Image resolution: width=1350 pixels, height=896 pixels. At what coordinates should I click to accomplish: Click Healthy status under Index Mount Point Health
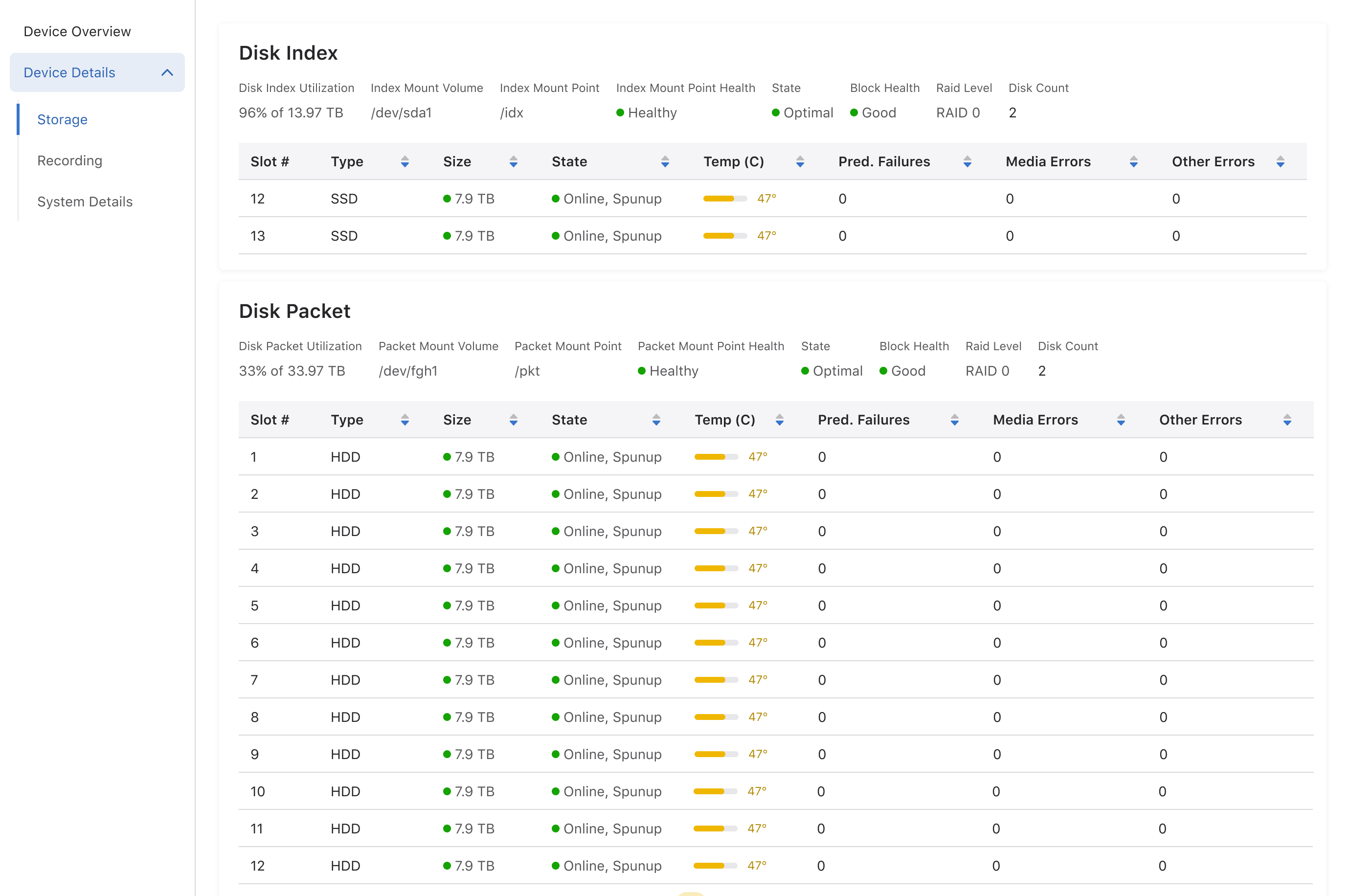(x=646, y=112)
